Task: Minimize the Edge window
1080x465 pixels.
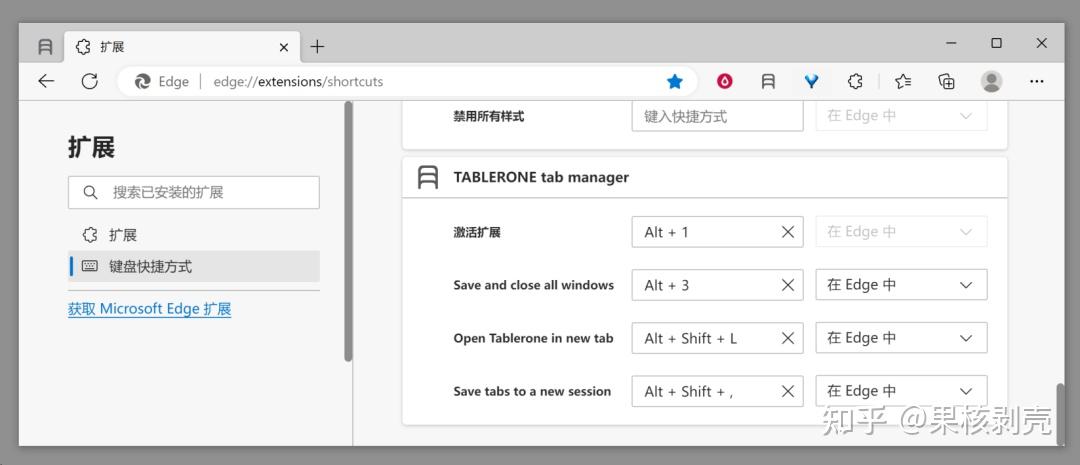Action: [951, 43]
